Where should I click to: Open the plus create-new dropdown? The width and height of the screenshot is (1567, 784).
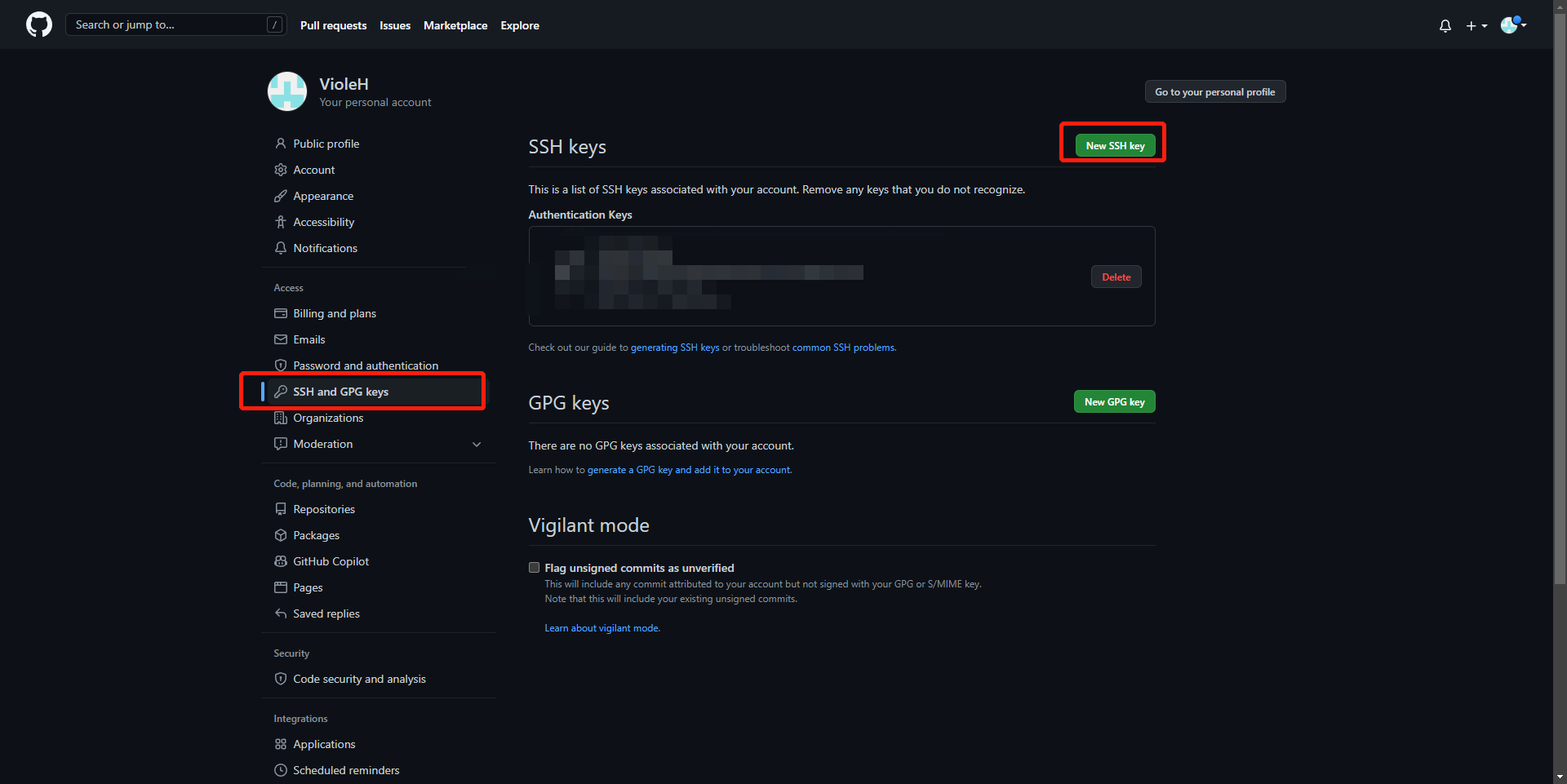pyautogui.click(x=1476, y=25)
